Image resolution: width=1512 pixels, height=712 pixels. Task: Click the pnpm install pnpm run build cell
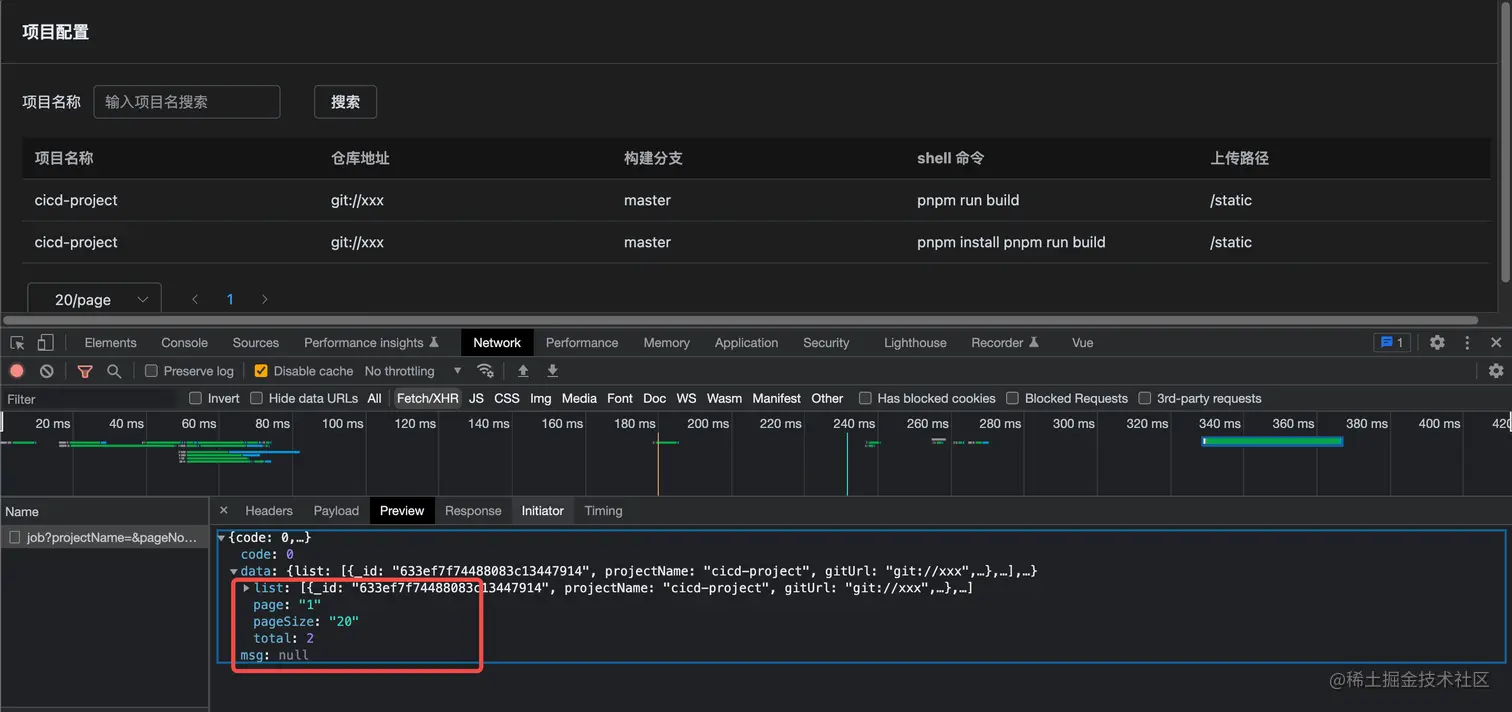tap(1011, 242)
